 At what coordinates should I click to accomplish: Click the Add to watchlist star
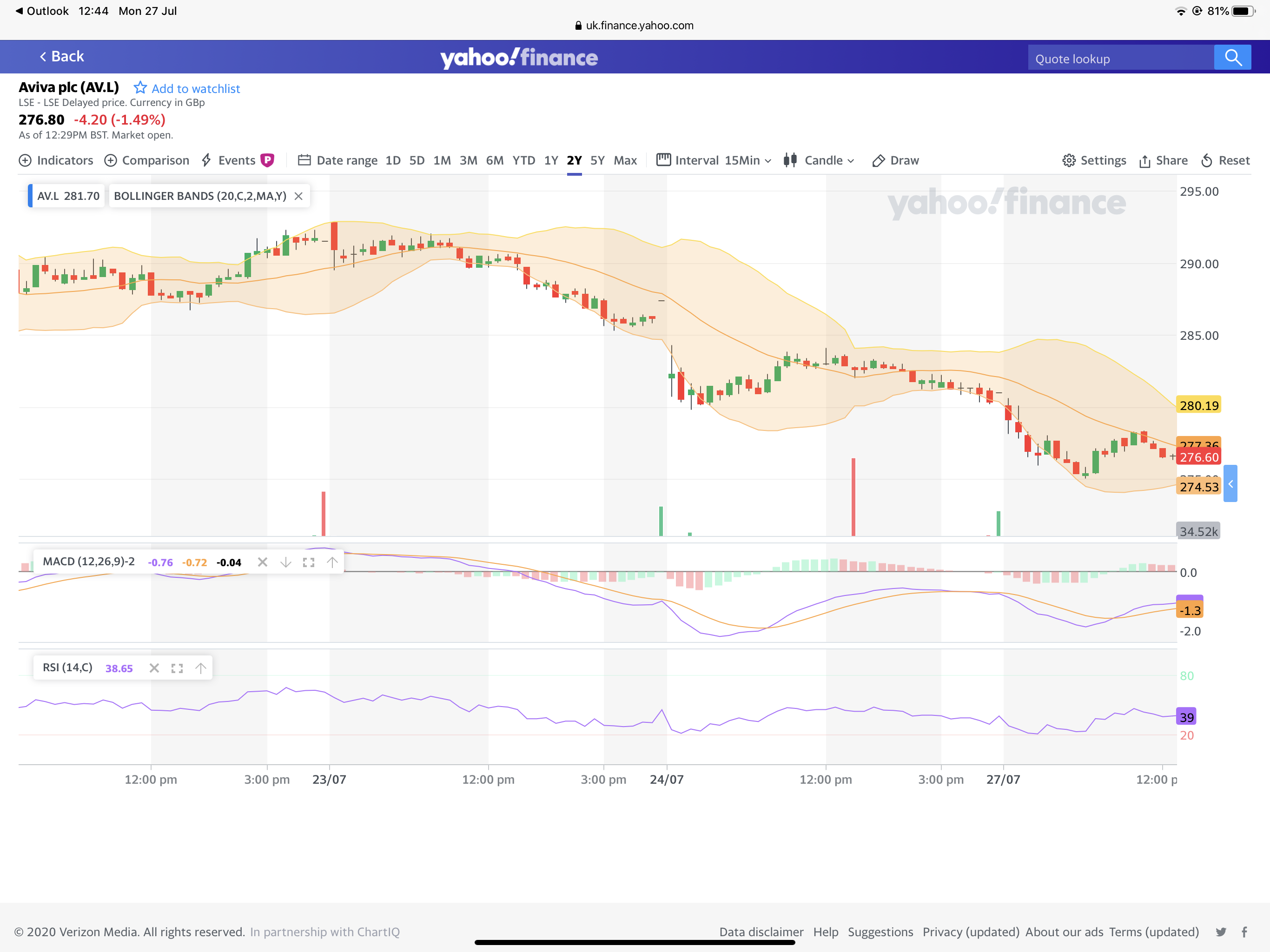click(140, 88)
